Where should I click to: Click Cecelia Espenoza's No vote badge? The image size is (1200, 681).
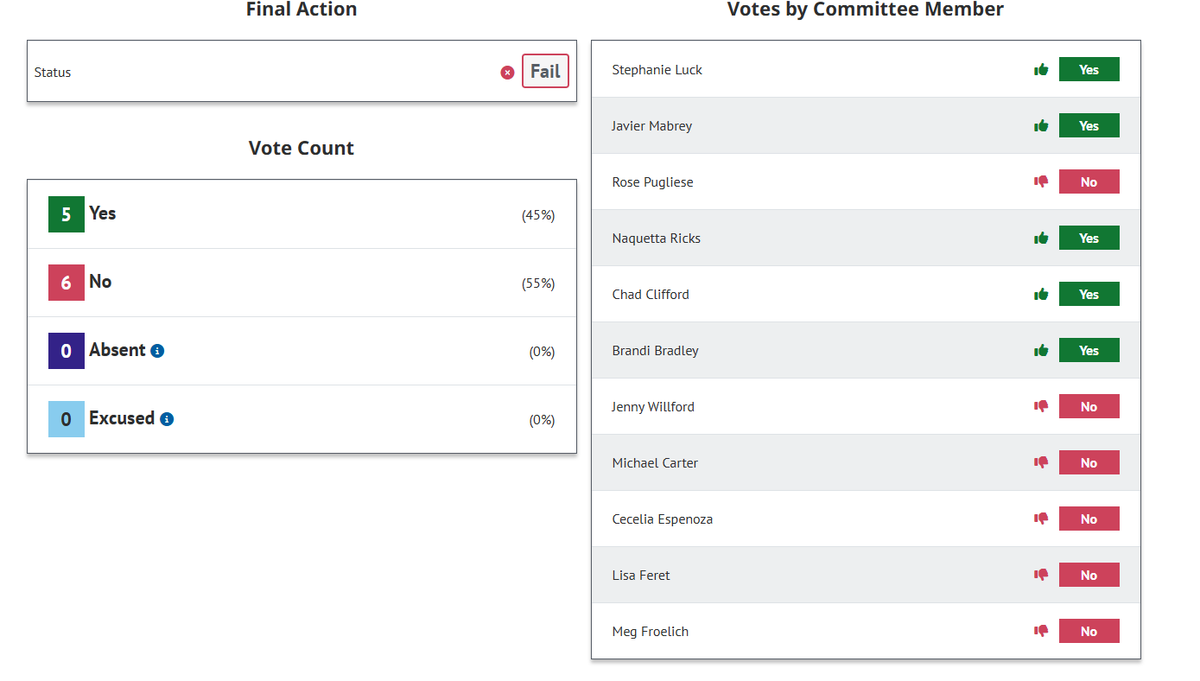pos(1089,519)
